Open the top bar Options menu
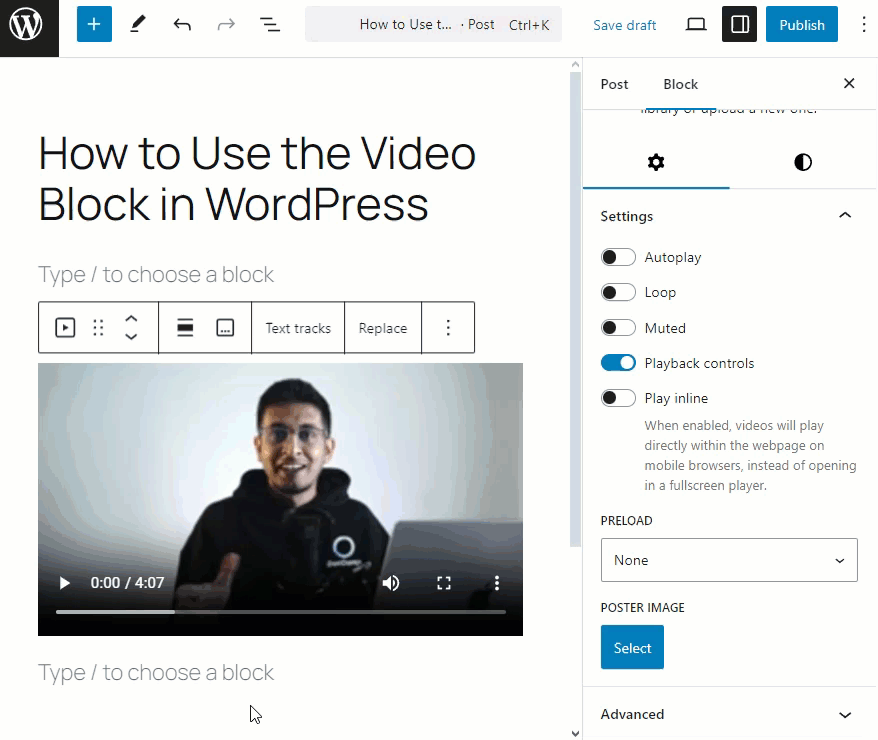Image resolution: width=878 pixels, height=740 pixels. pyautogui.click(x=864, y=25)
